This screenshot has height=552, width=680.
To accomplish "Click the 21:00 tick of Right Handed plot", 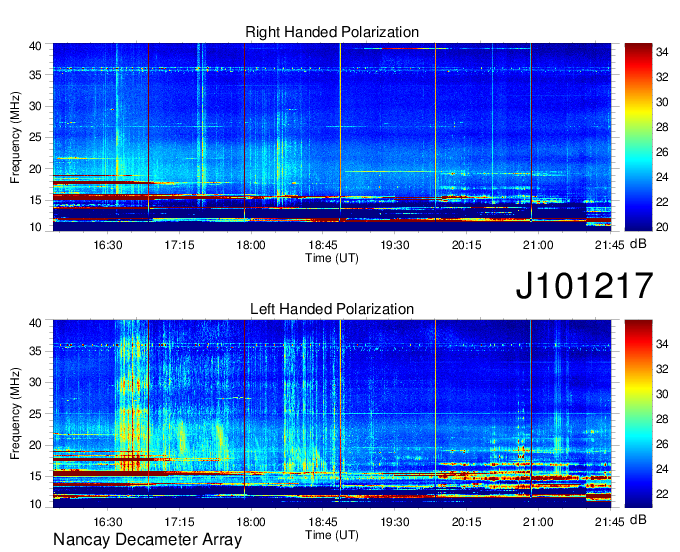I will coord(538,245).
